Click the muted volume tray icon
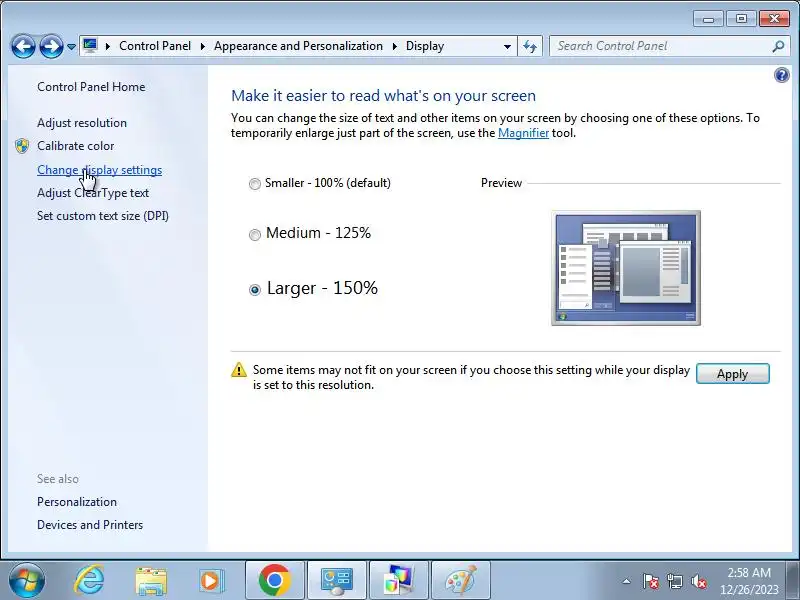 point(698,581)
